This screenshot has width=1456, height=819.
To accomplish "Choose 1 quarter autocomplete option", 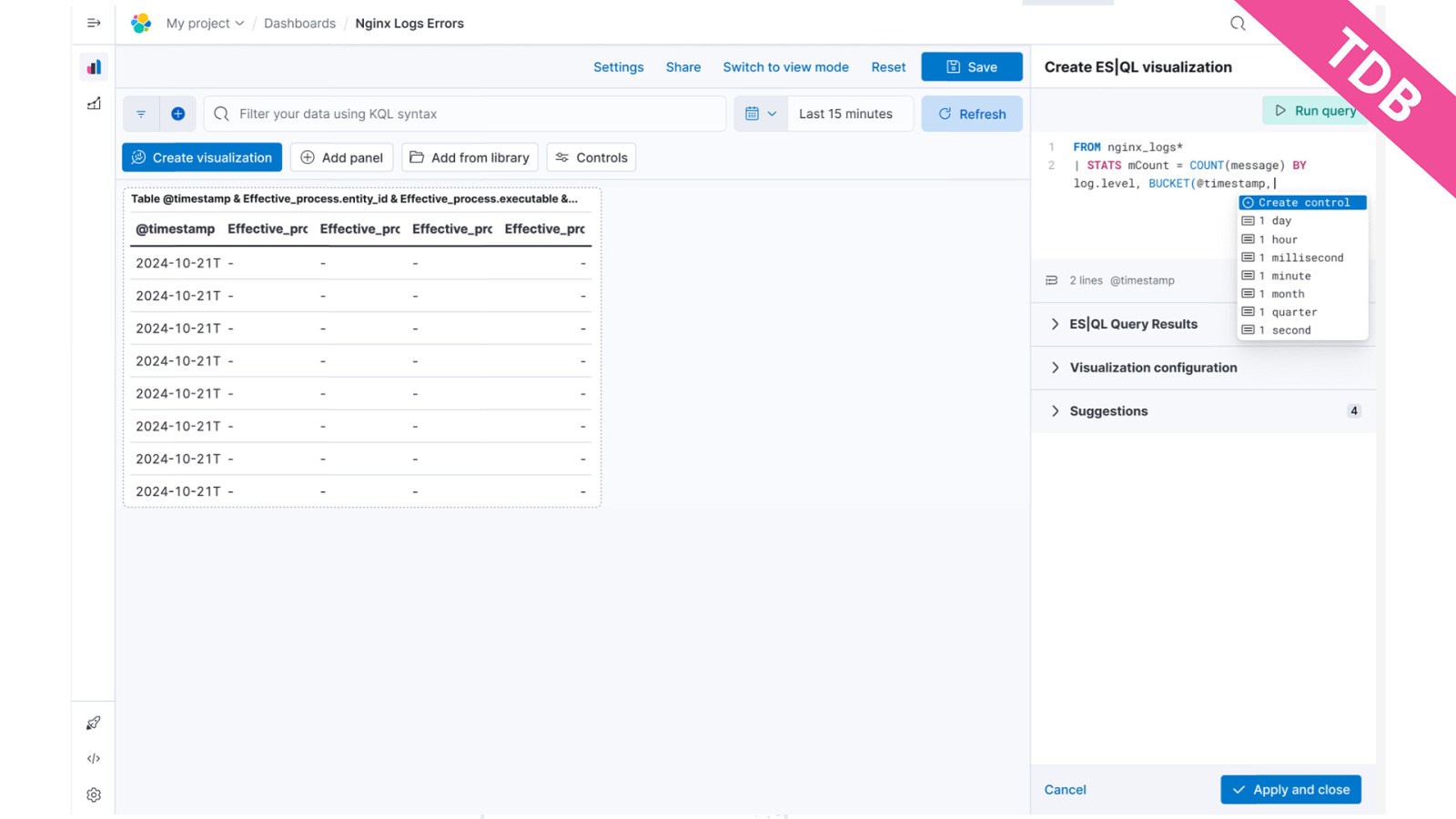I will click(x=1303, y=312).
